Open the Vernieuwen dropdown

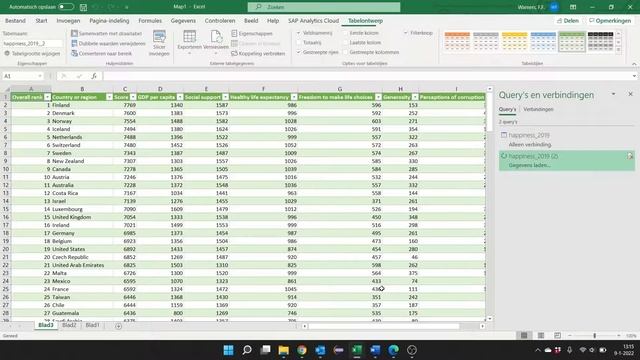click(x=216, y=42)
